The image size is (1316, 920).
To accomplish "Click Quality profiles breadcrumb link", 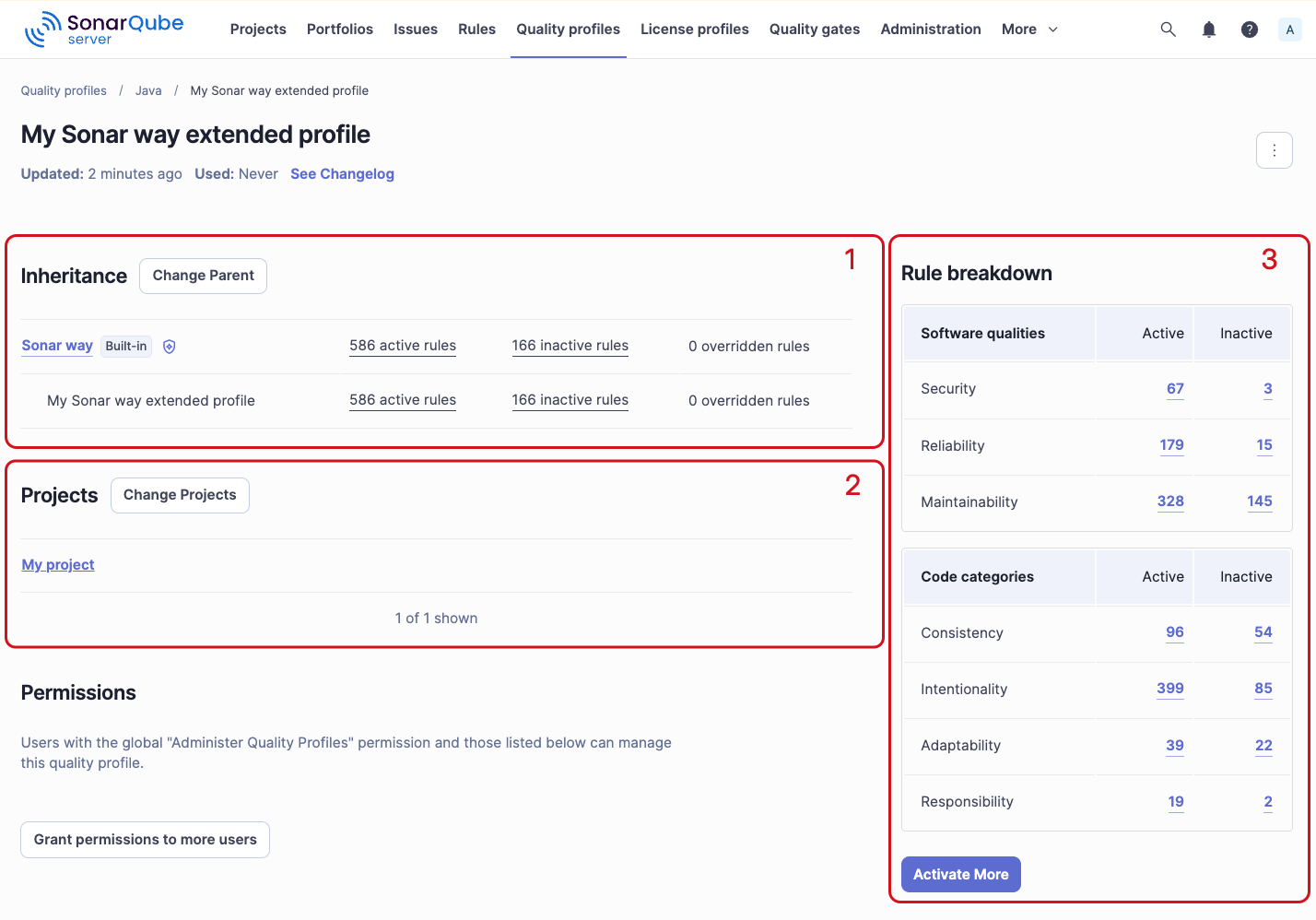I will [x=64, y=90].
